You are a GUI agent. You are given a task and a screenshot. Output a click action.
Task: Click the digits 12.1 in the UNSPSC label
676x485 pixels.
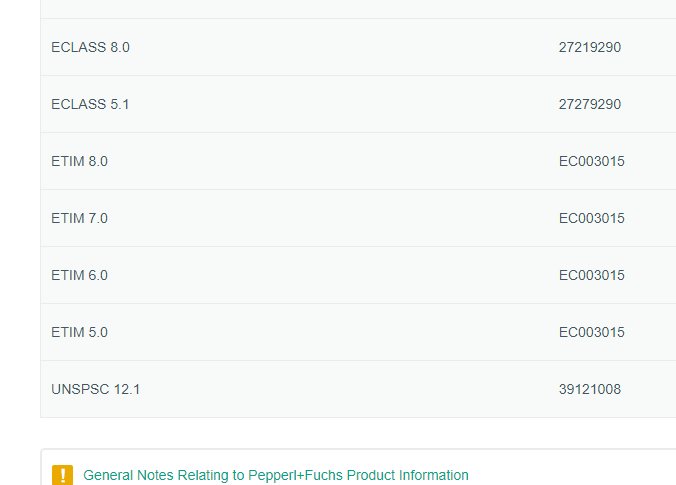[x=126, y=389]
